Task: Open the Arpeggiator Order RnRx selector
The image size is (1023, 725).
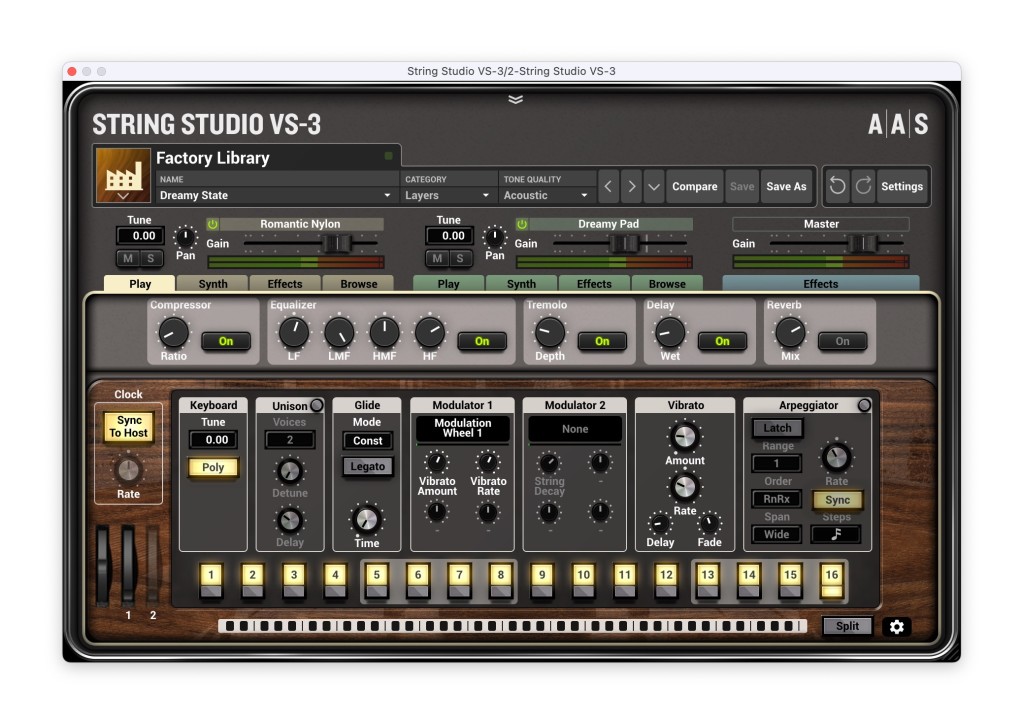Action: coord(776,499)
